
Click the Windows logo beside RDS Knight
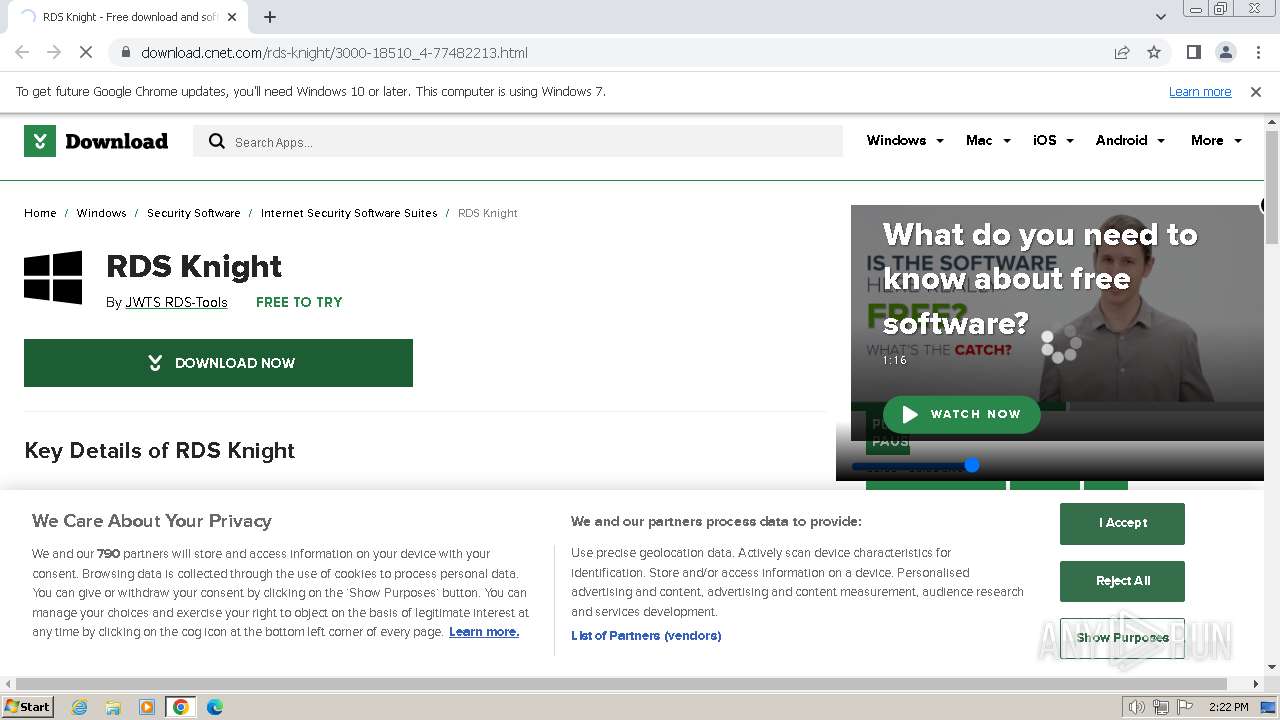(53, 277)
